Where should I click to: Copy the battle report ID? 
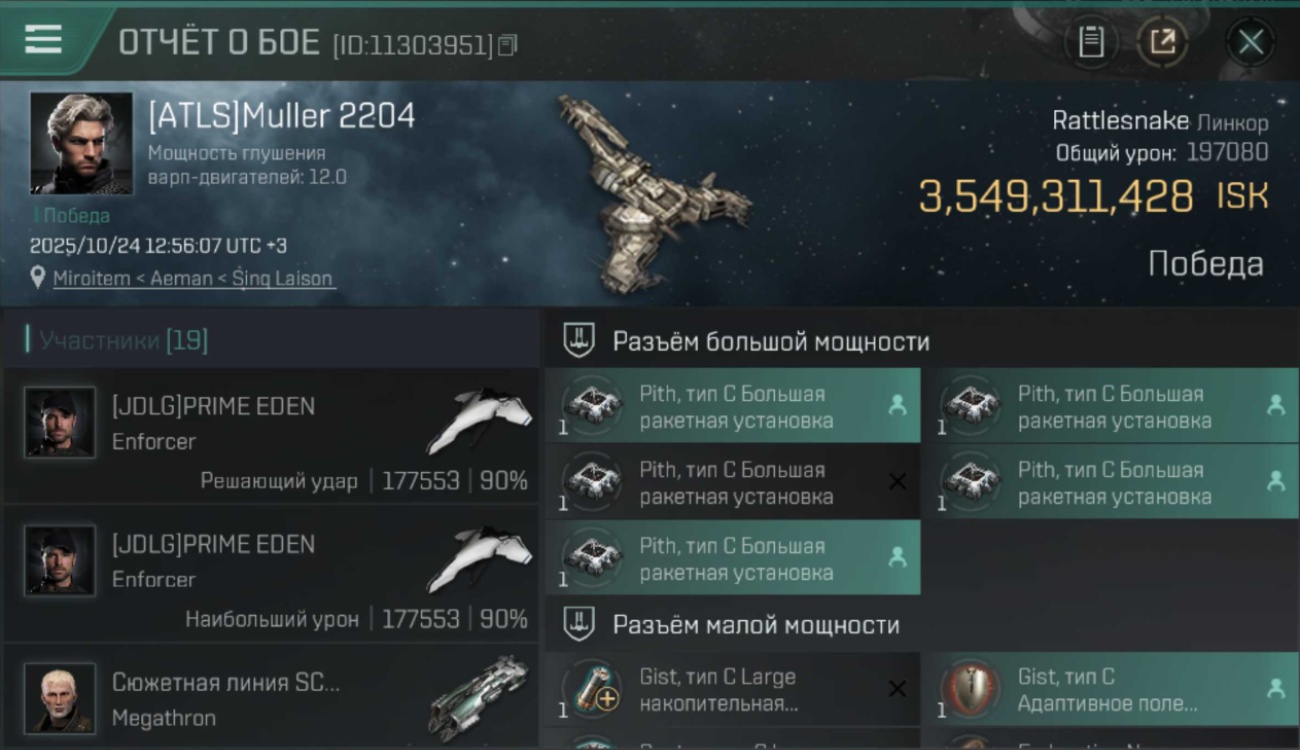point(507,45)
